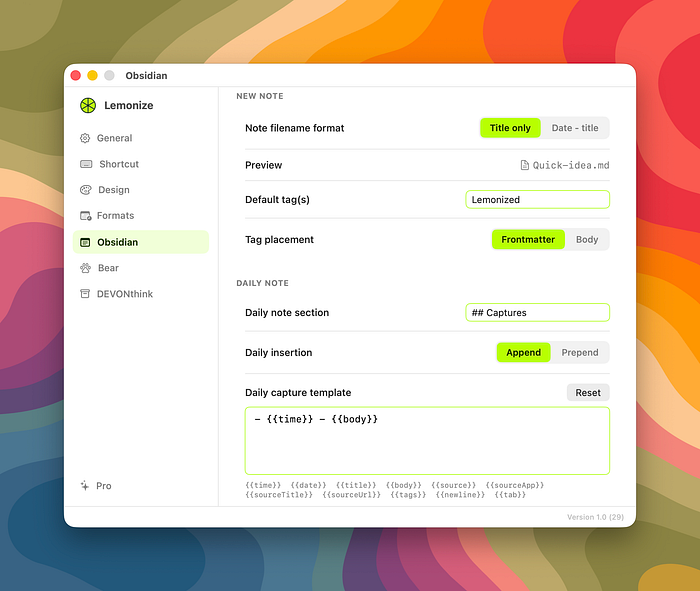The width and height of the screenshot is (700, 591).
Task: Click the Default tag(s) label
Action: (x=277, y=200)
